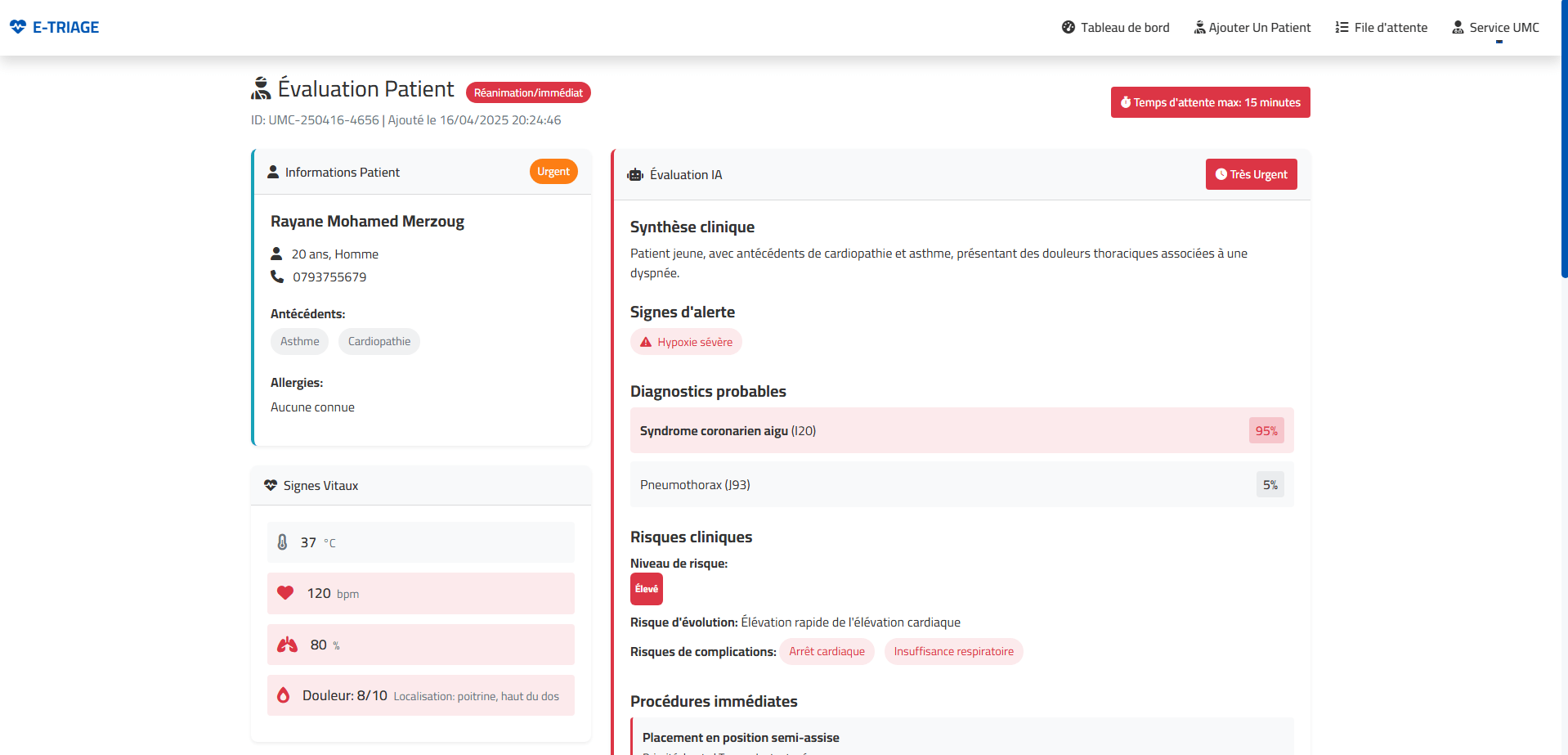Viewport: 1568px width, 755px height.
Task: Click the Temps d'attente max button
Action: pos(1210,102)
